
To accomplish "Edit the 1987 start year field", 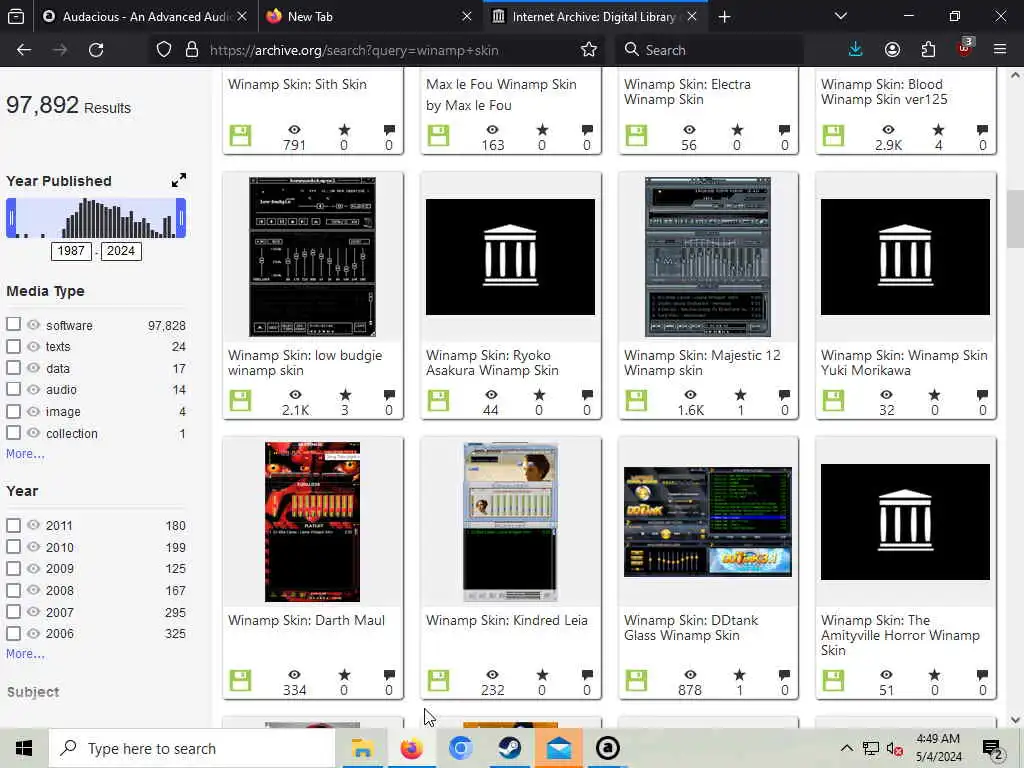I will pyautogui.click(x=71, y=251).
